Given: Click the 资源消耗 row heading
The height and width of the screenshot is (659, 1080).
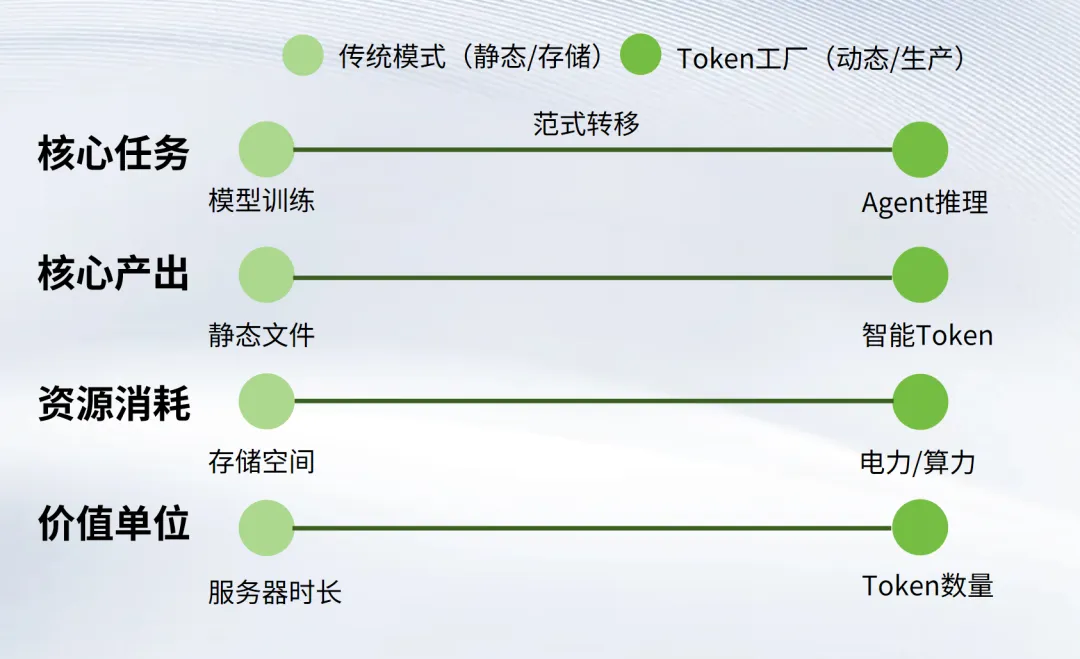Looking at the screenshot, I should 113,403.
